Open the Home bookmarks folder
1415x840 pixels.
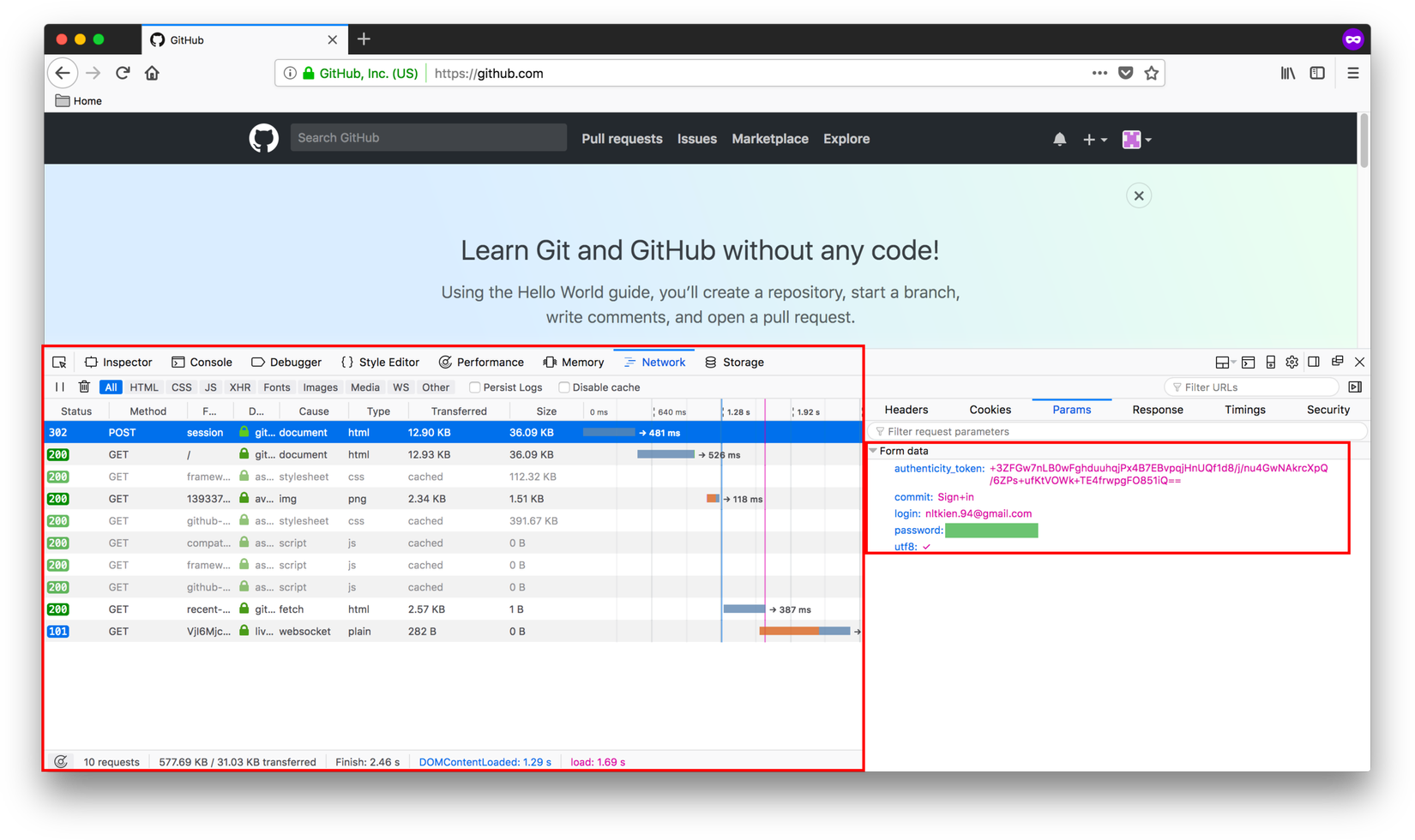pos(79,100)
